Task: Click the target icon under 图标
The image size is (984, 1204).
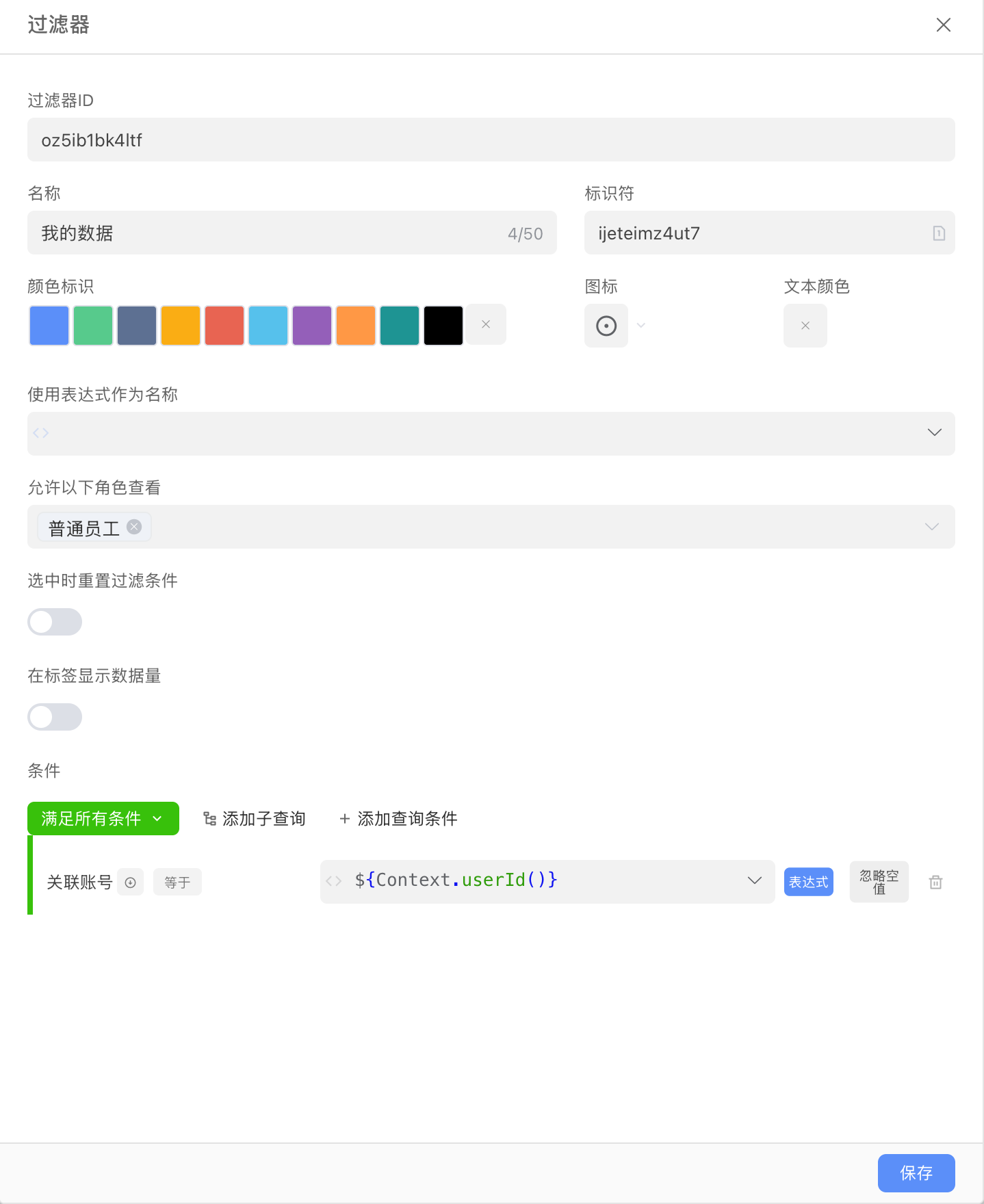Action: (x=606, y=326)
